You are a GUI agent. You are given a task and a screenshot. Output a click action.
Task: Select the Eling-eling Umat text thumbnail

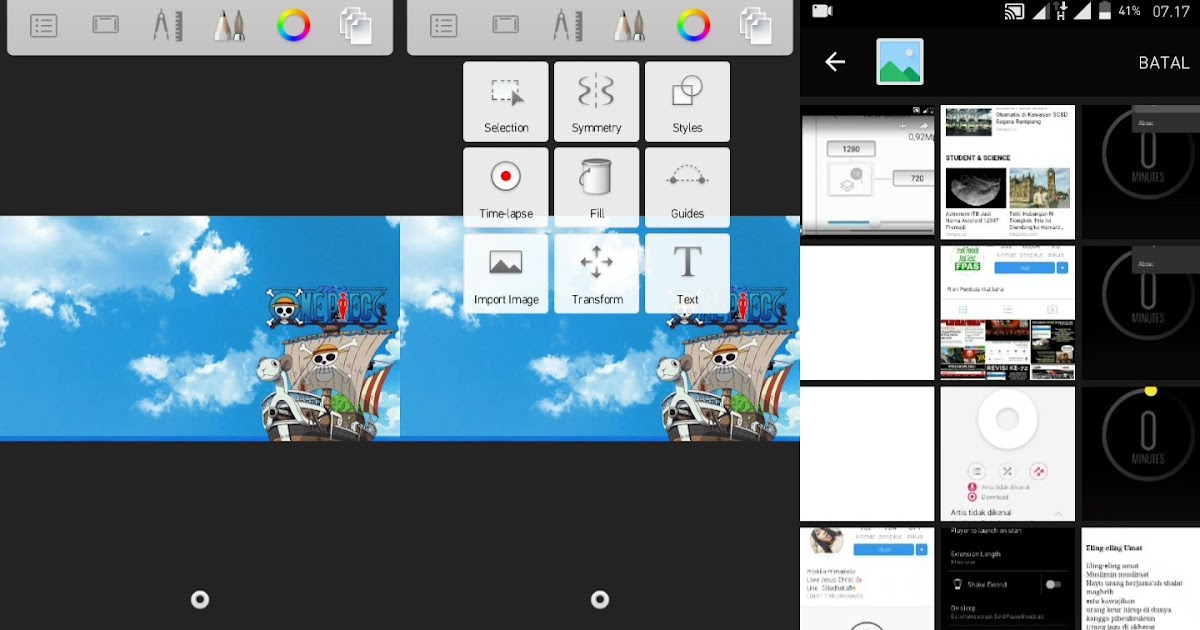point(1140,579)
